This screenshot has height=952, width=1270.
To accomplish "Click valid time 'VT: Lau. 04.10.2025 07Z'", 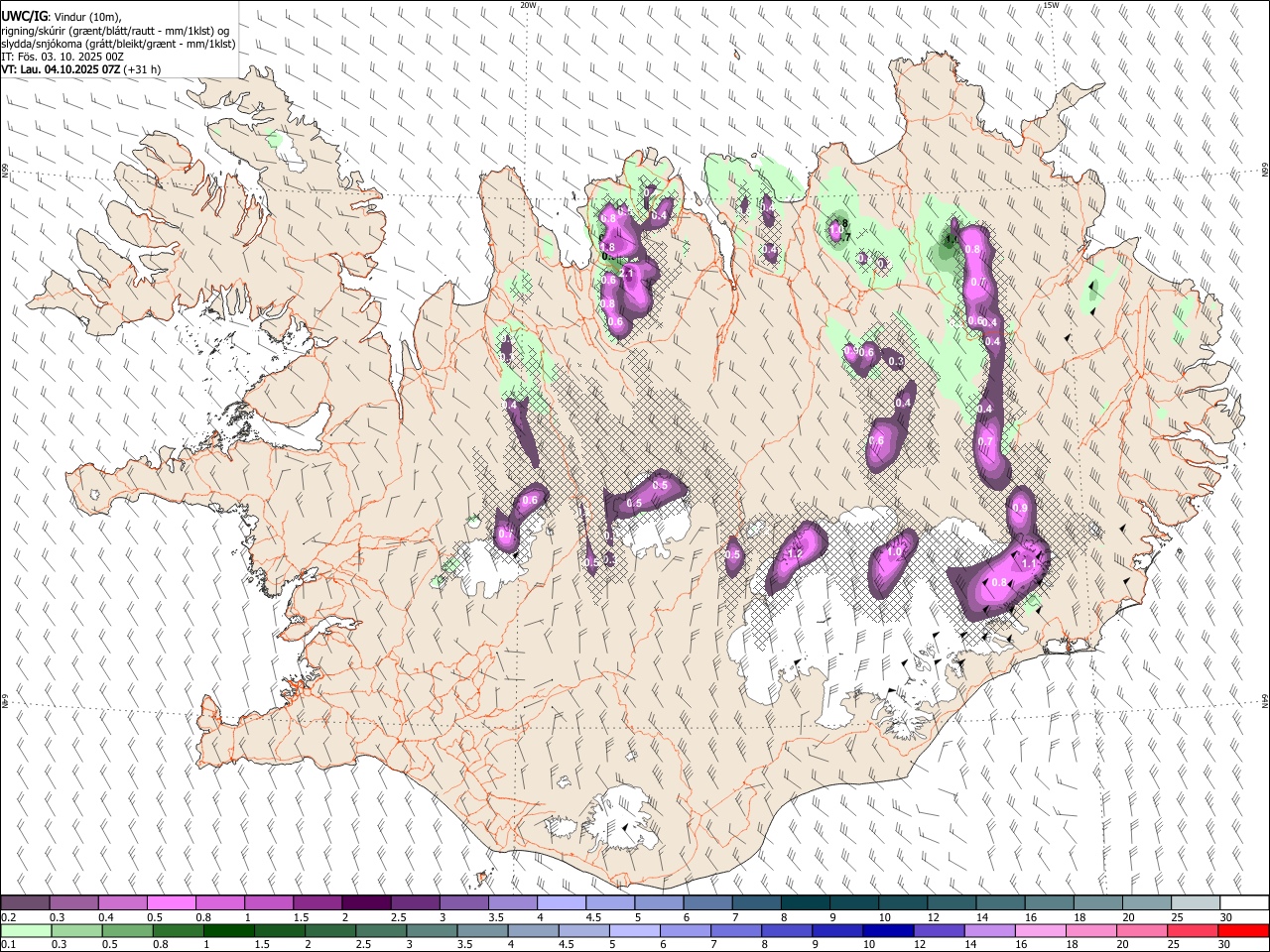I will 61,69.
